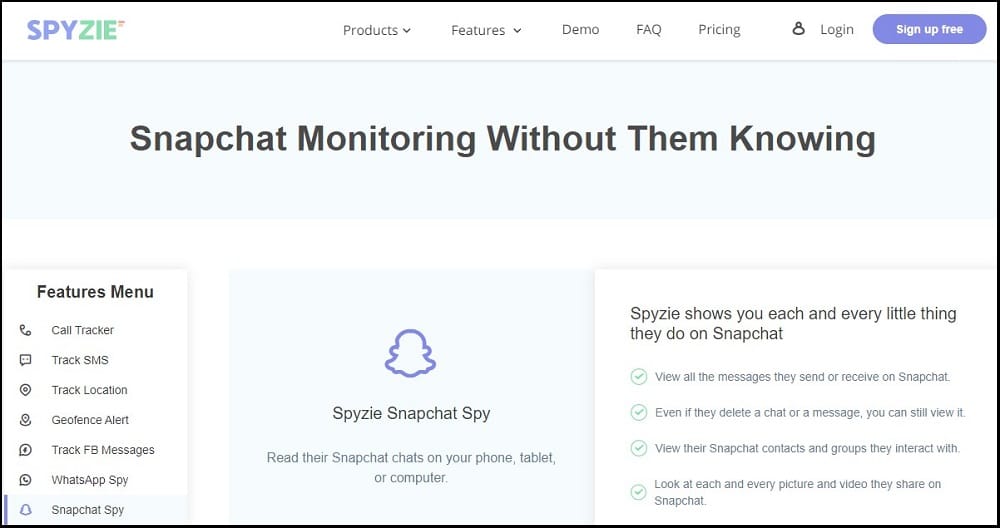This screenshot has height=528, width=1000.
Task: Select Call Tracker in Features Menu
Action: [82, 330]
